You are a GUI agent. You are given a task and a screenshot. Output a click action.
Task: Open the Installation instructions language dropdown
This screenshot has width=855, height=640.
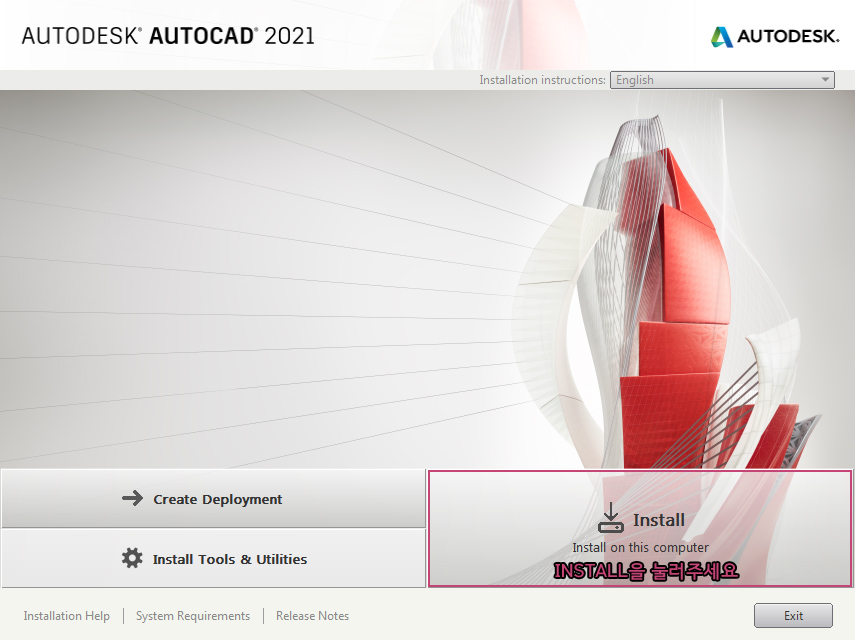click(x=722, y=80)
